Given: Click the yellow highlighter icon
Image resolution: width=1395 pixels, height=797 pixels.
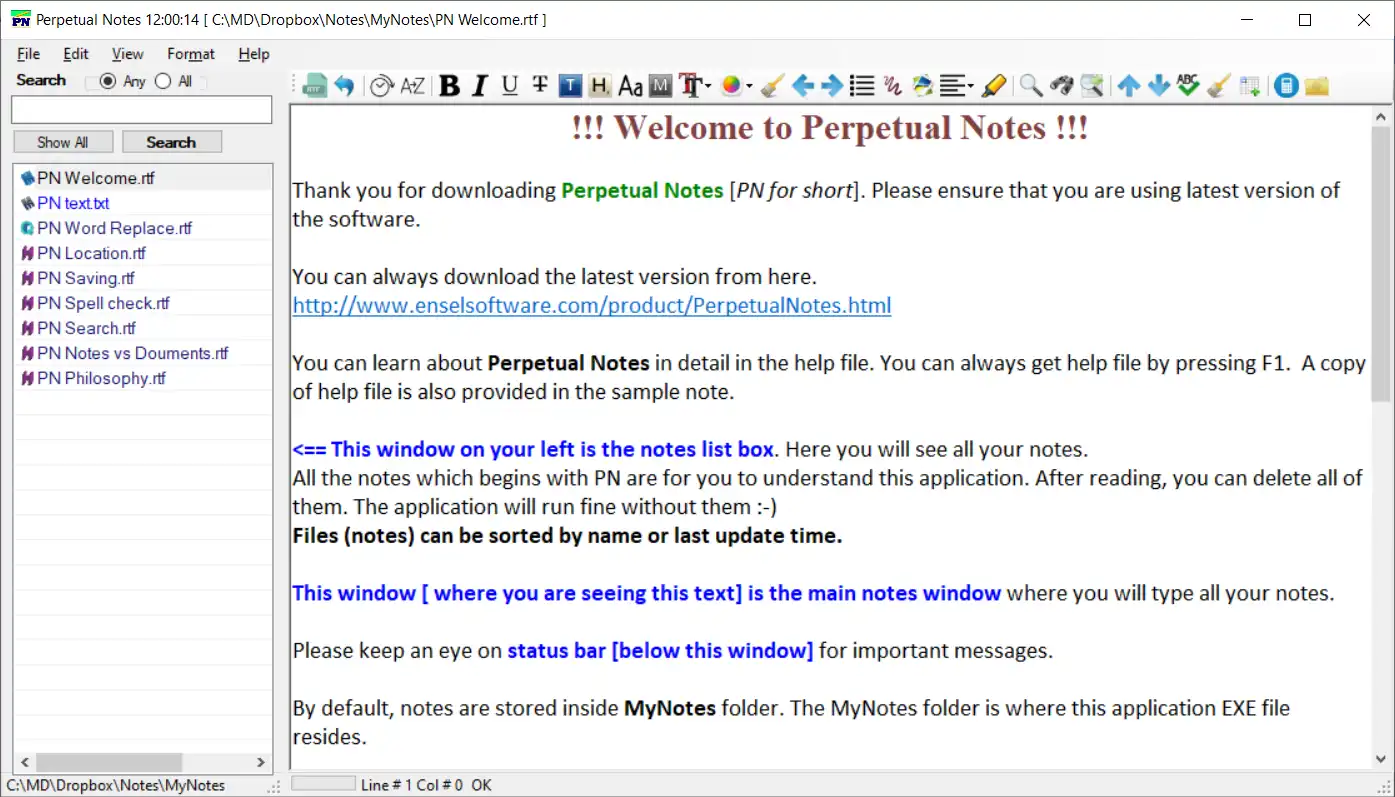Looking at the screenshot, I should tap(993, 86).
